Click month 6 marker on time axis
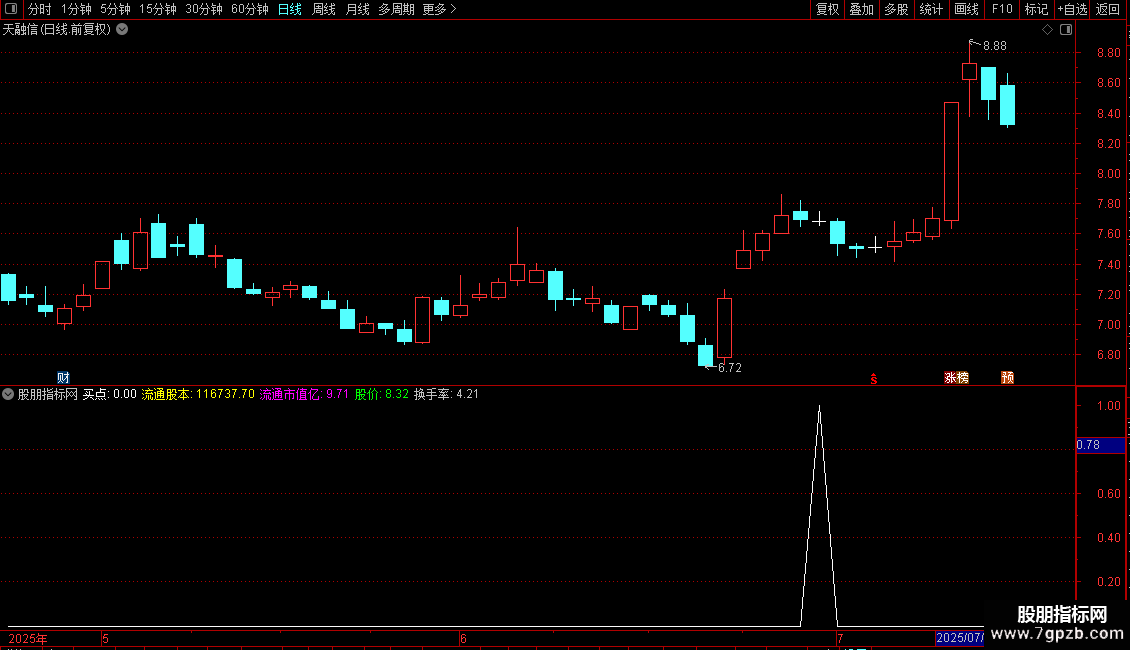Screen dimensions: 1130x650 tap(463, 638)
